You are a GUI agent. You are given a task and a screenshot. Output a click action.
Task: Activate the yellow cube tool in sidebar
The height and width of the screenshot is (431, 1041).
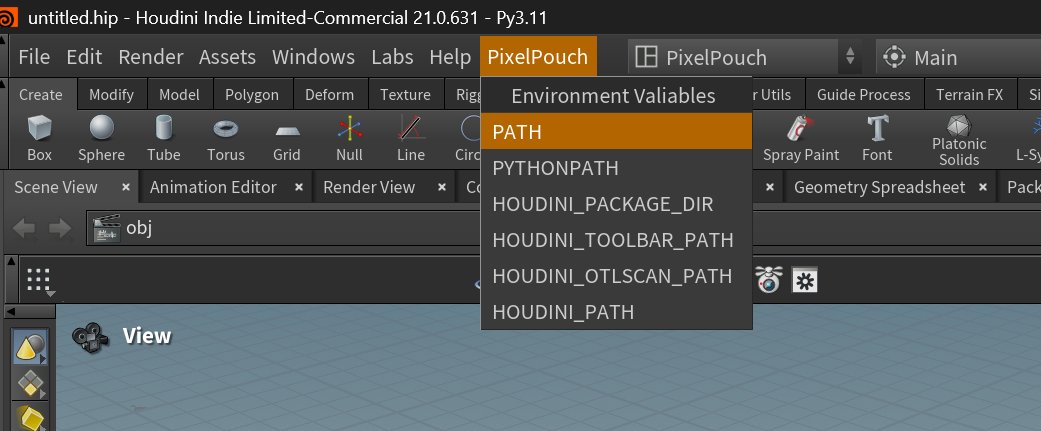point(31,417)
